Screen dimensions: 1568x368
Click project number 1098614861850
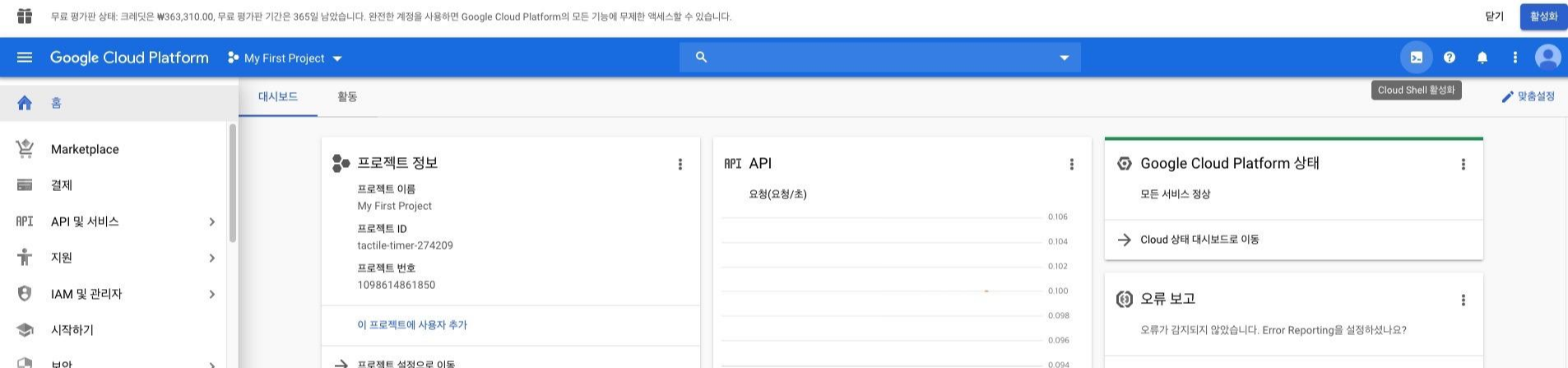[396, 285]
